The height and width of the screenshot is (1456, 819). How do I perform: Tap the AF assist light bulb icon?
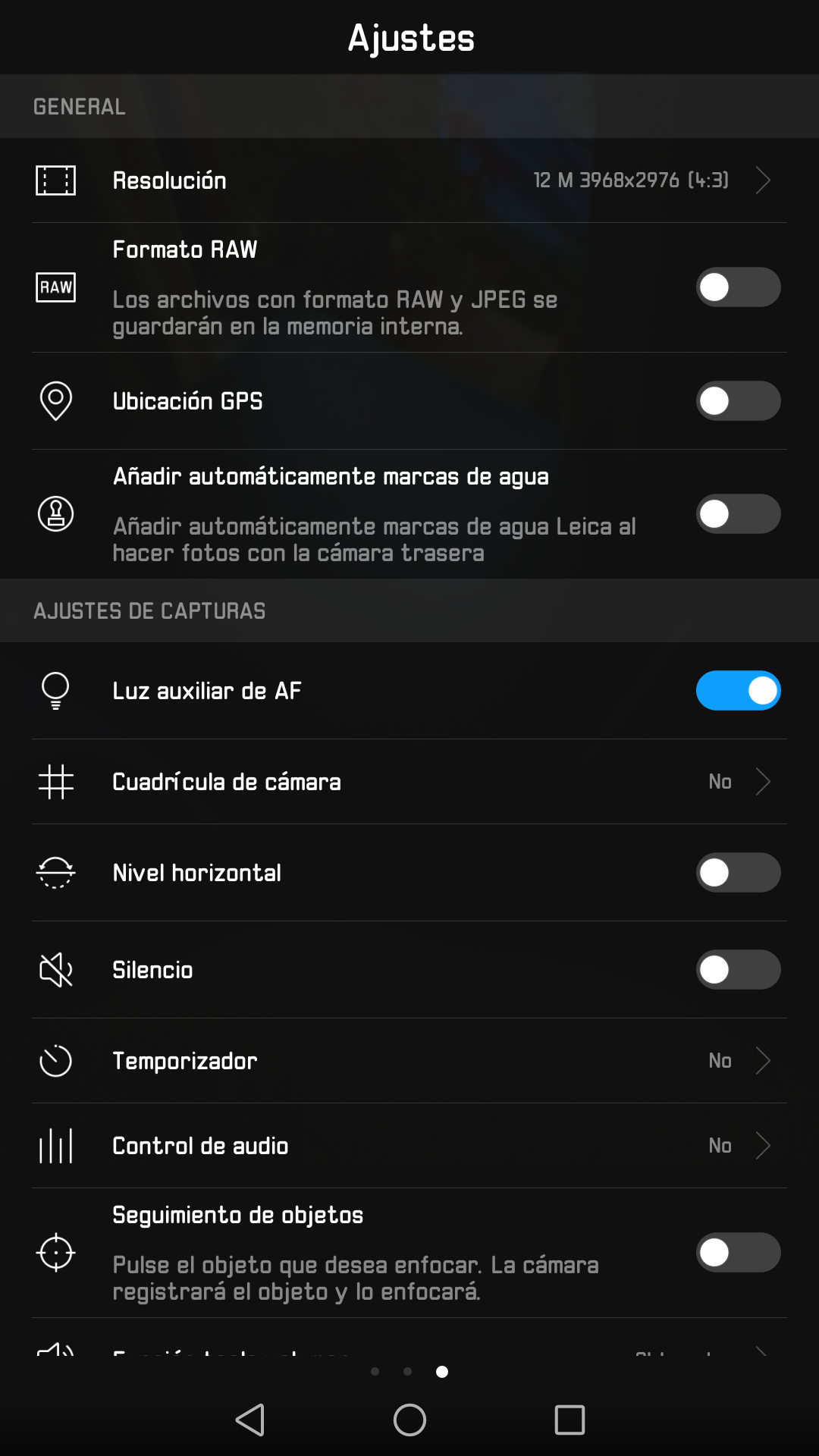pos(55,691)
